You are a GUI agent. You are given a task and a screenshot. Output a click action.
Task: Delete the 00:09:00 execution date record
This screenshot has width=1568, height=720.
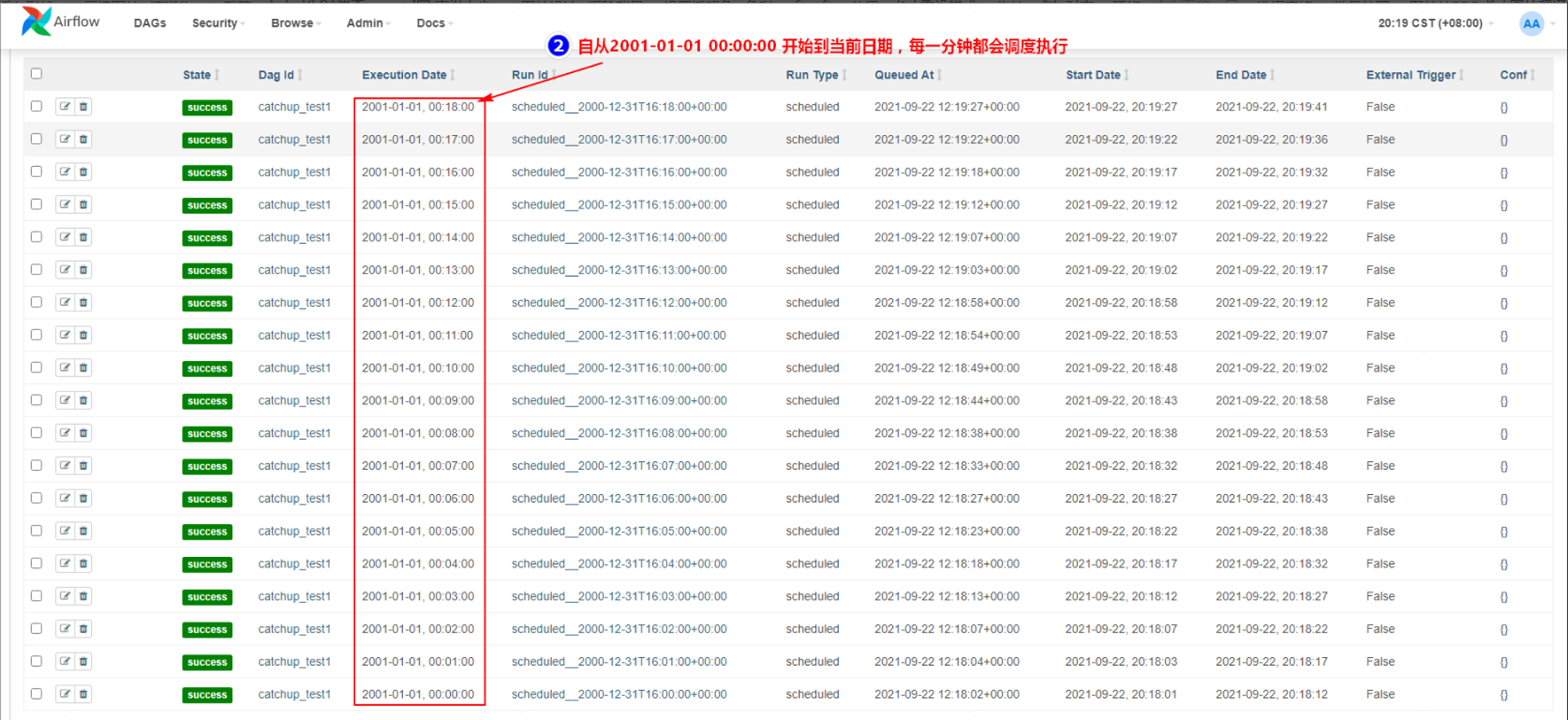click(83, 400)
